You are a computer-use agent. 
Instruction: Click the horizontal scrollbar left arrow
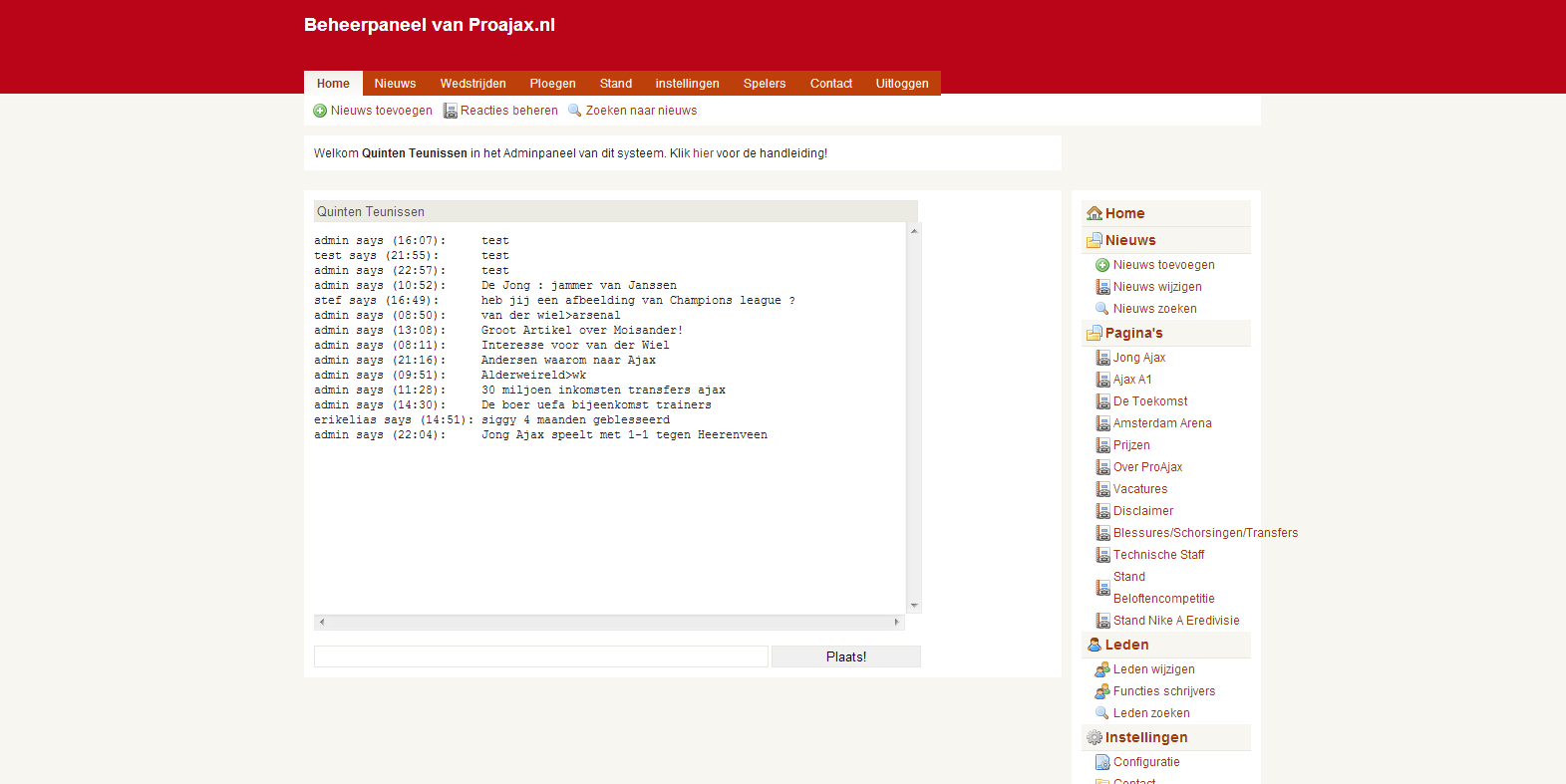[x=322, y=622]
